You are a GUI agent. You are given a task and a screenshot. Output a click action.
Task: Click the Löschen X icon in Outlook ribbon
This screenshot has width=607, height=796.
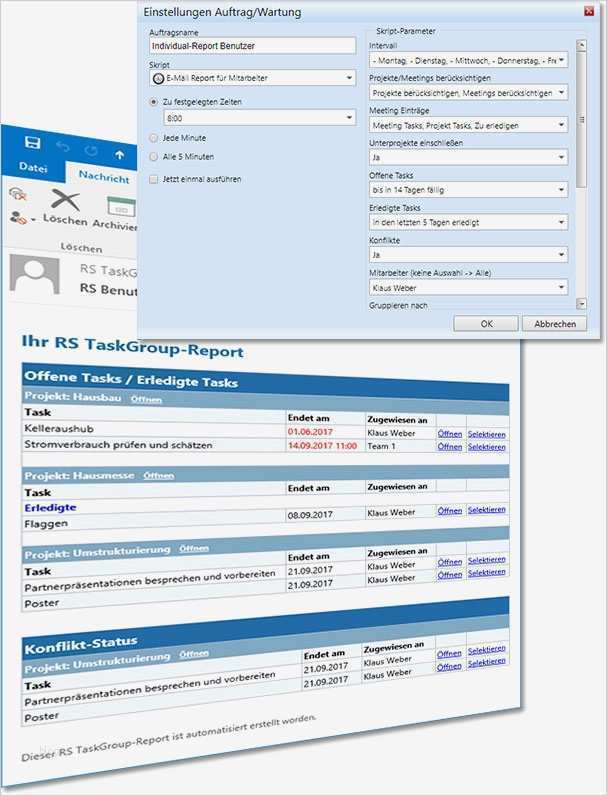[65, 200]
